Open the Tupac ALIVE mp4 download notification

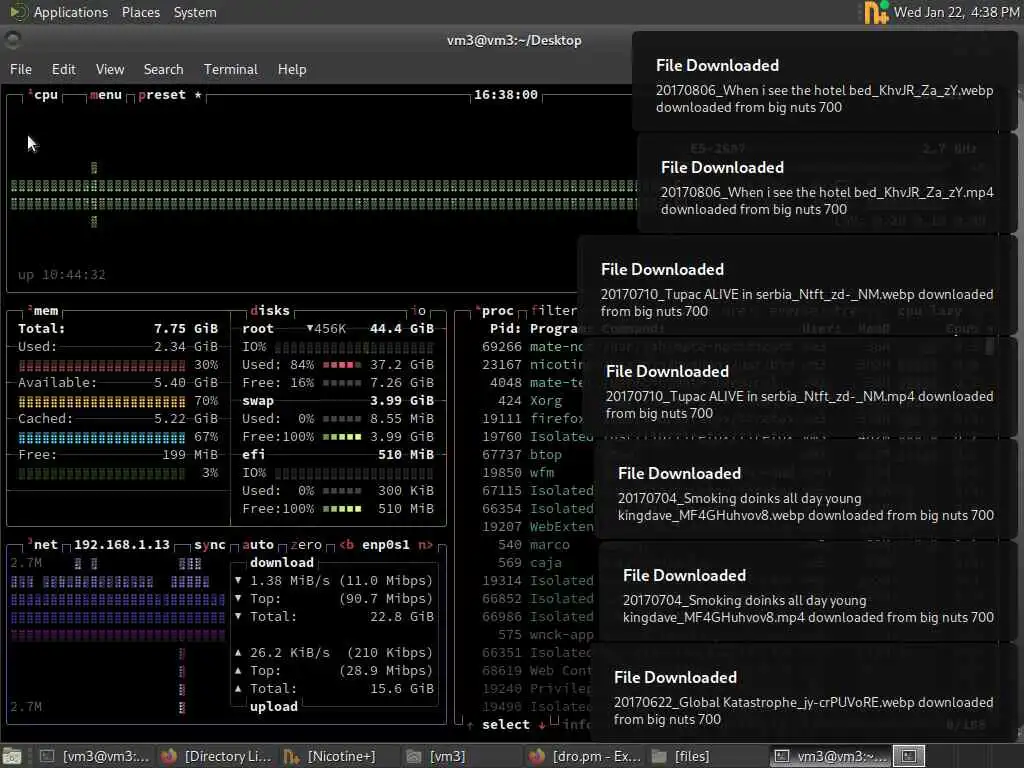coord(799,389)
